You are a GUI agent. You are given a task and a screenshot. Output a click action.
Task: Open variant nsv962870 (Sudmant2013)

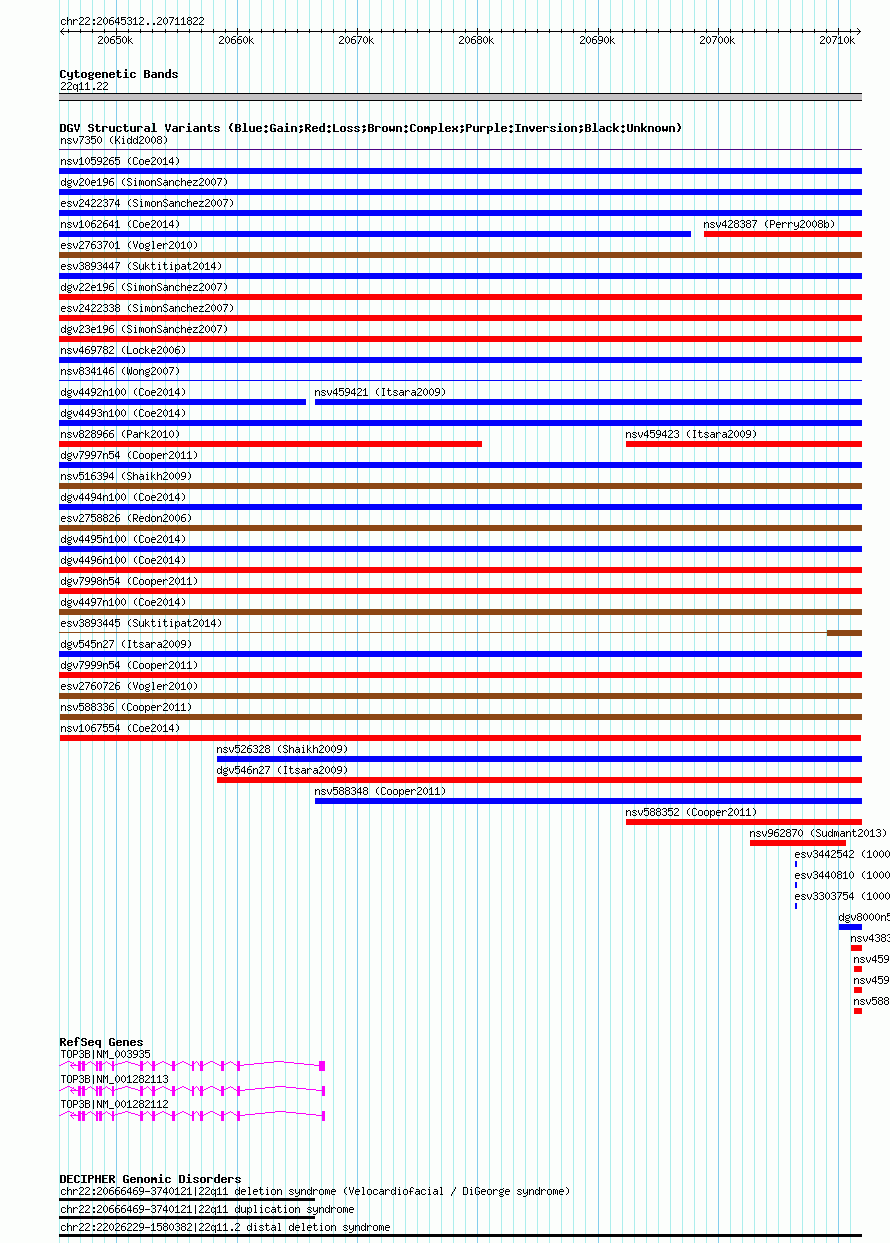pyautogui.click(x=819, y=833)
